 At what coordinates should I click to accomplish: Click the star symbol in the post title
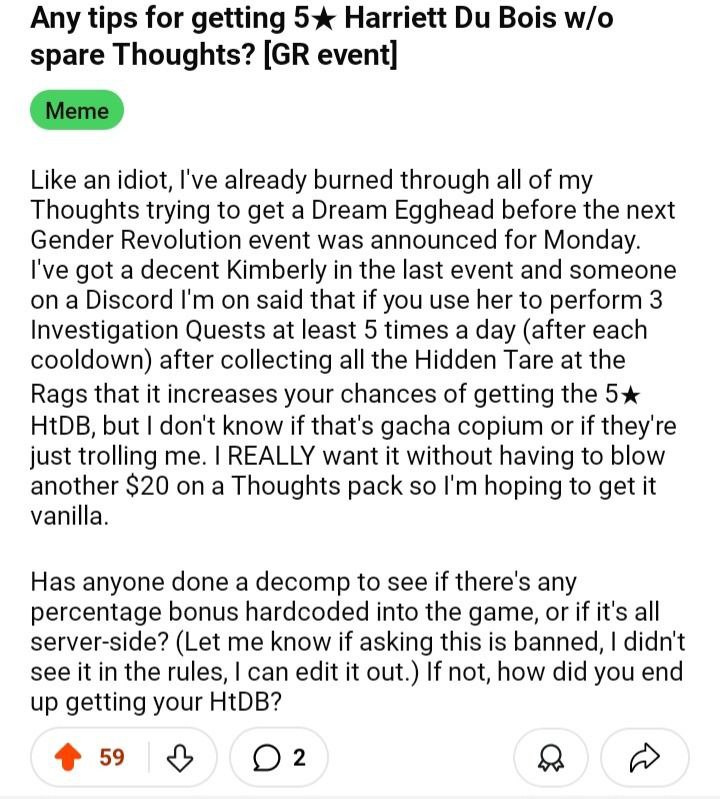[323, 19]
